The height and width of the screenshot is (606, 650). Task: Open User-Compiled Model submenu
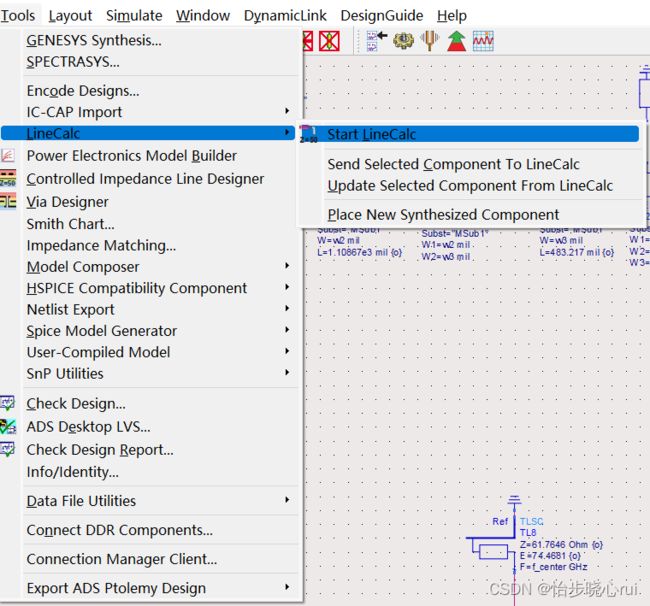[98, 352]
